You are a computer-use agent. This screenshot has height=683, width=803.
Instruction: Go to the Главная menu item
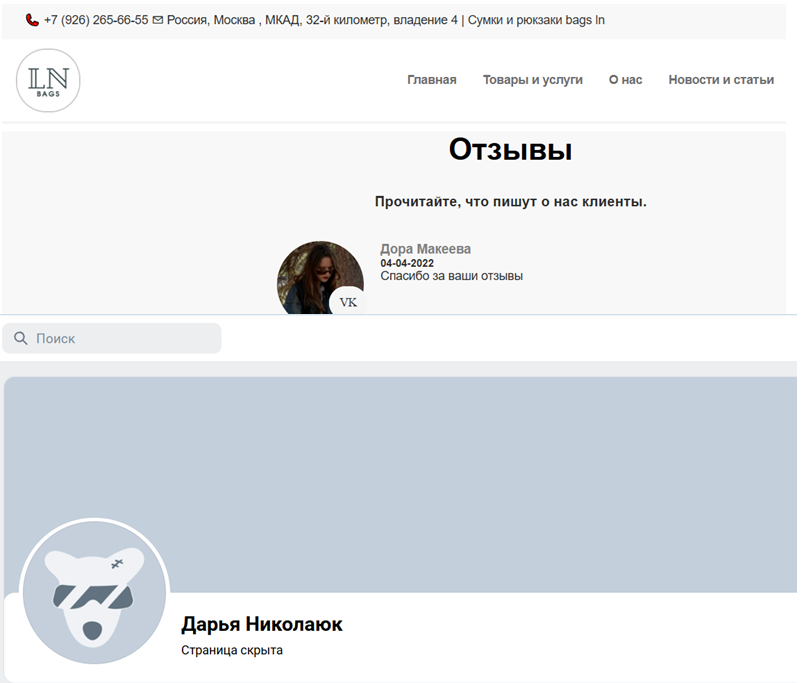click(431, 80)
